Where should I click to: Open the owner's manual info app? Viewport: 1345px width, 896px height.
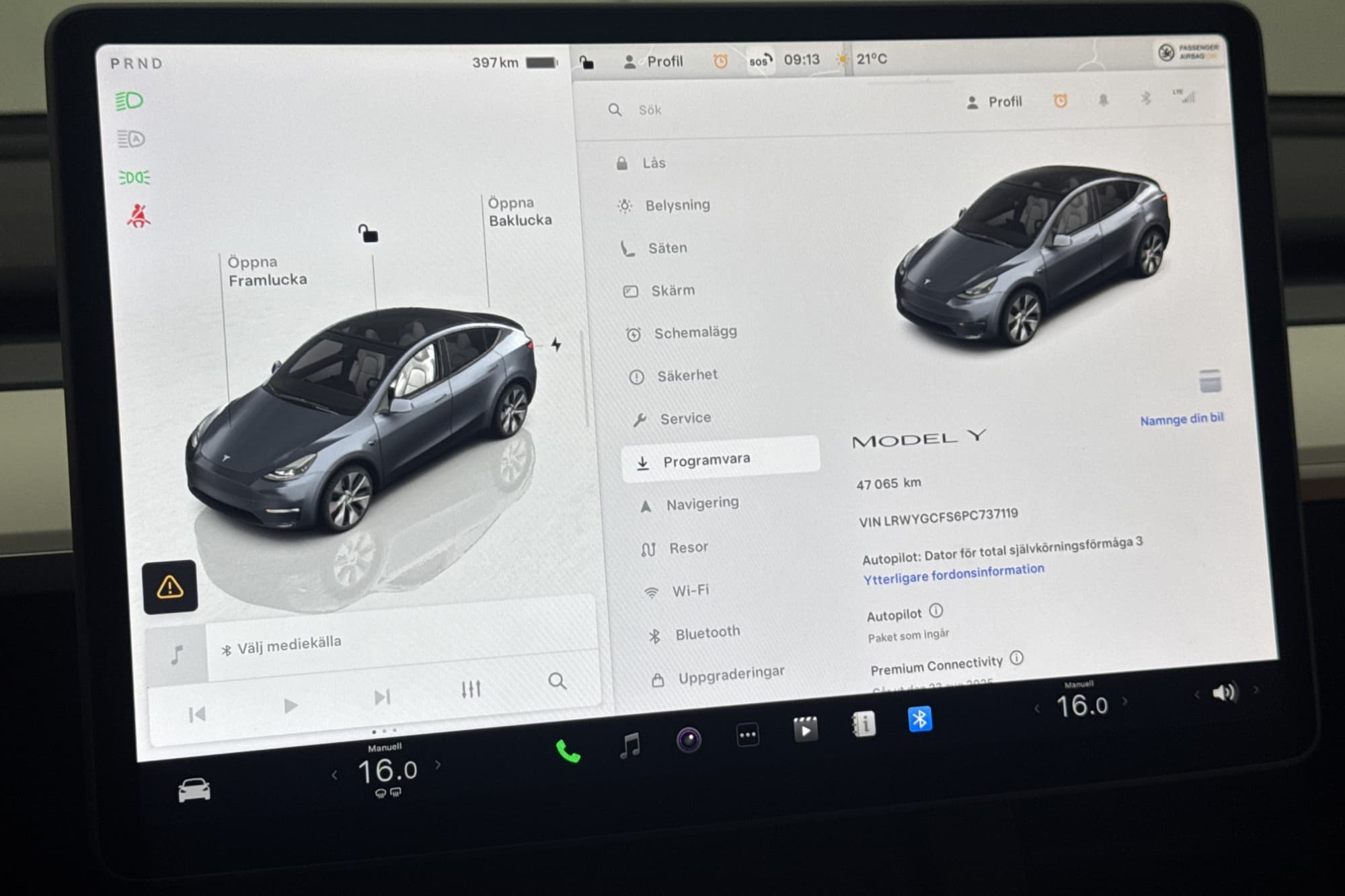863,724
